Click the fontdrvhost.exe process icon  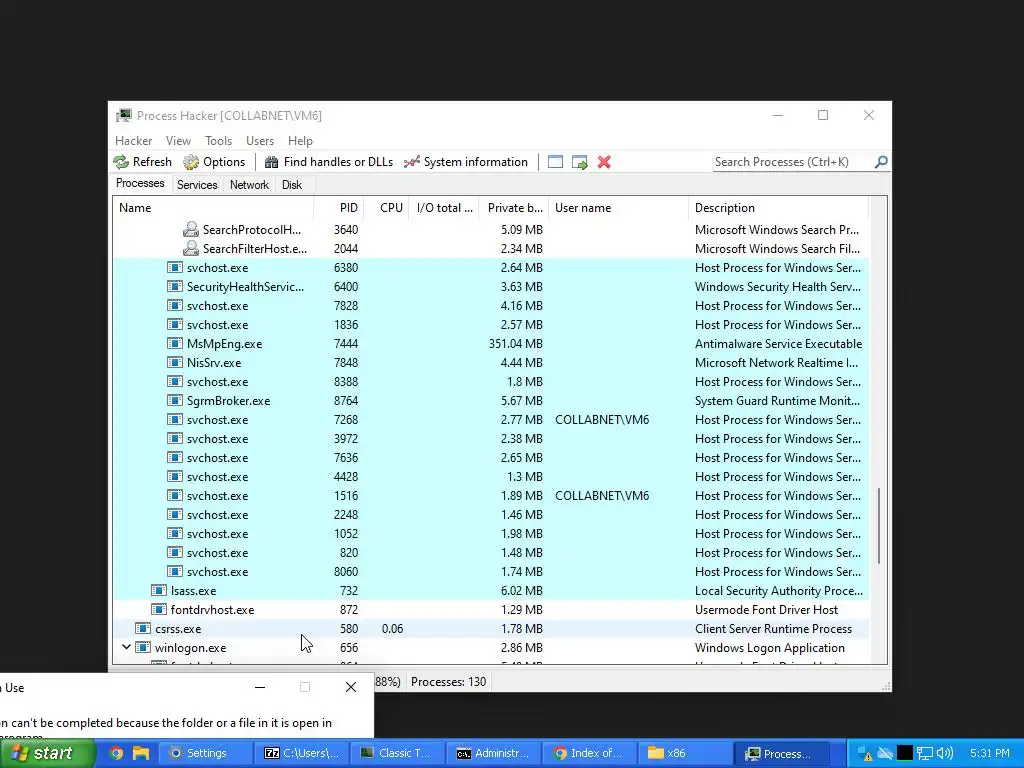[159, 609]
